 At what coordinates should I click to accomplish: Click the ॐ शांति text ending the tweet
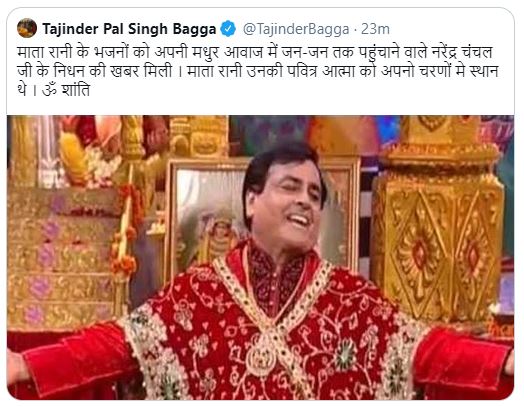[x=66, y=90]
